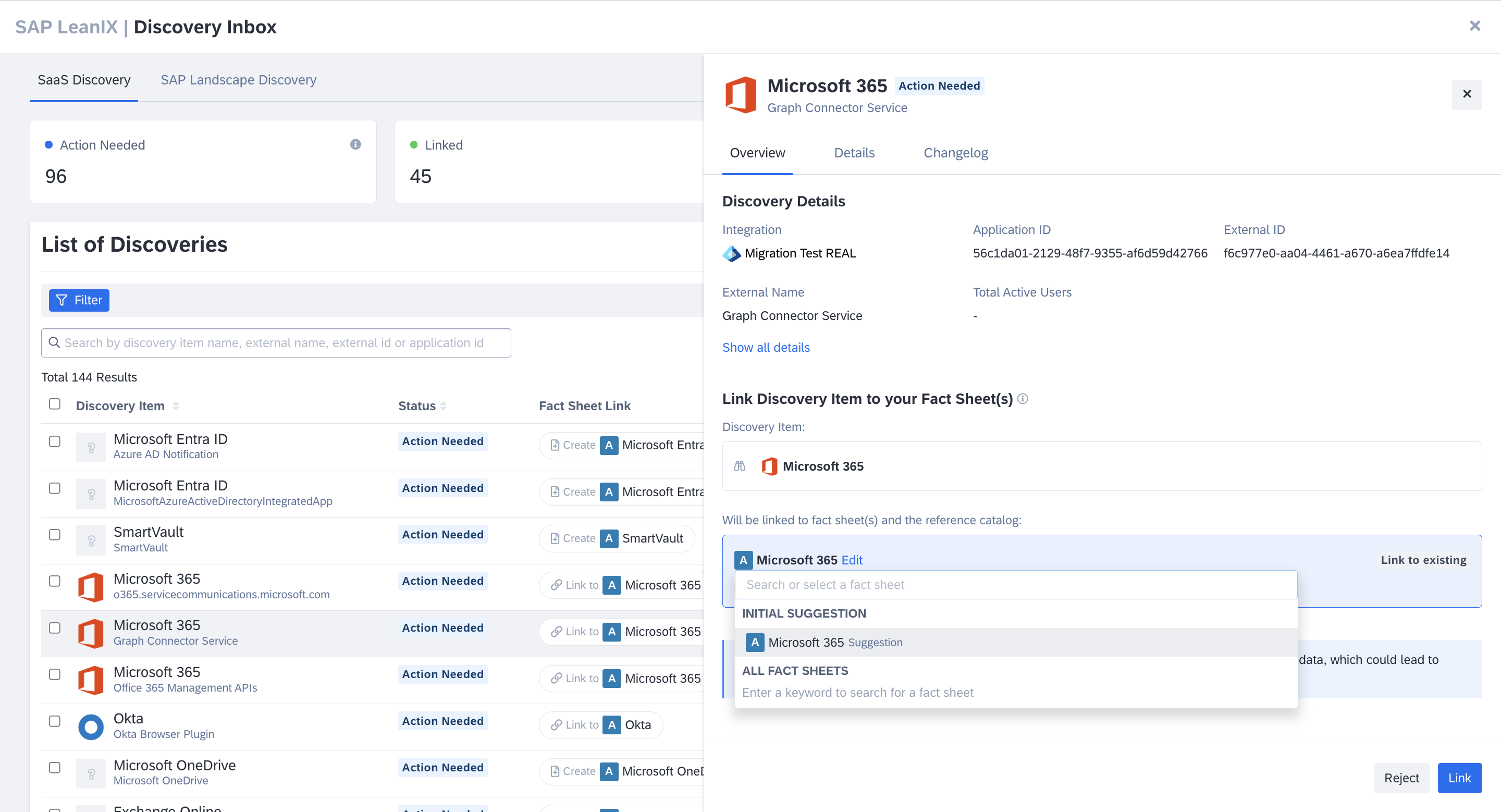Click the Microsoft 365 logo in panel header

point(741,95)
